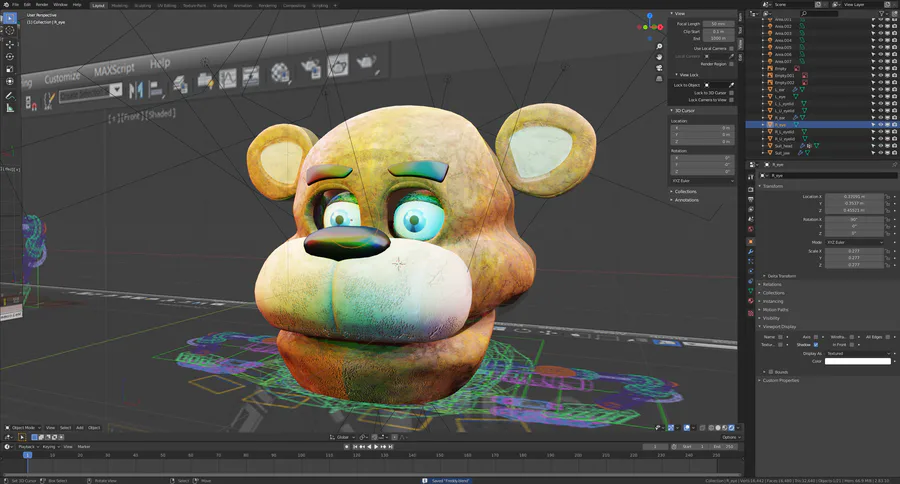This screenshot has width=900, height=484.
Task: Select the Measure tool in the left toolbar
Action: point(10,108)
